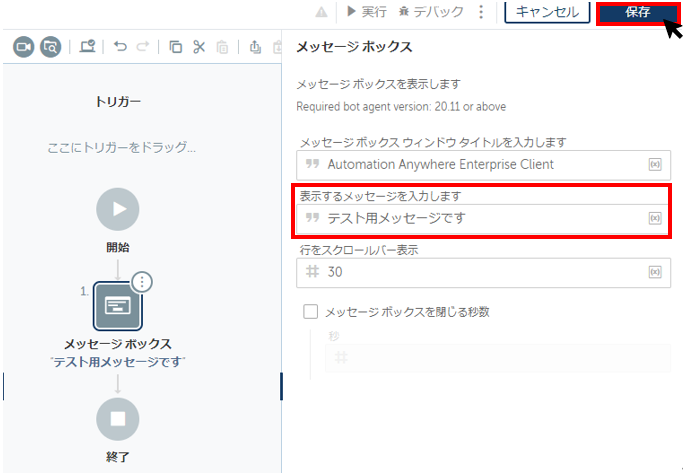Viewport: 683px width, 474px height.
Task: Click the トリガー heading text
Action: pyautogui.click(x=118, y=102)
